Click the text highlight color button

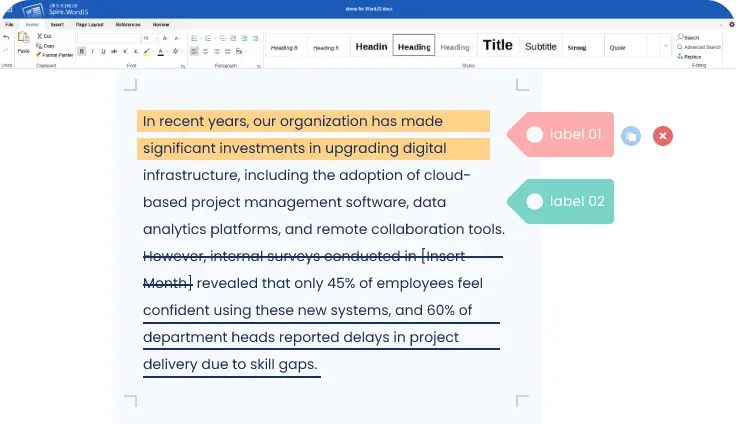point(147,51)
